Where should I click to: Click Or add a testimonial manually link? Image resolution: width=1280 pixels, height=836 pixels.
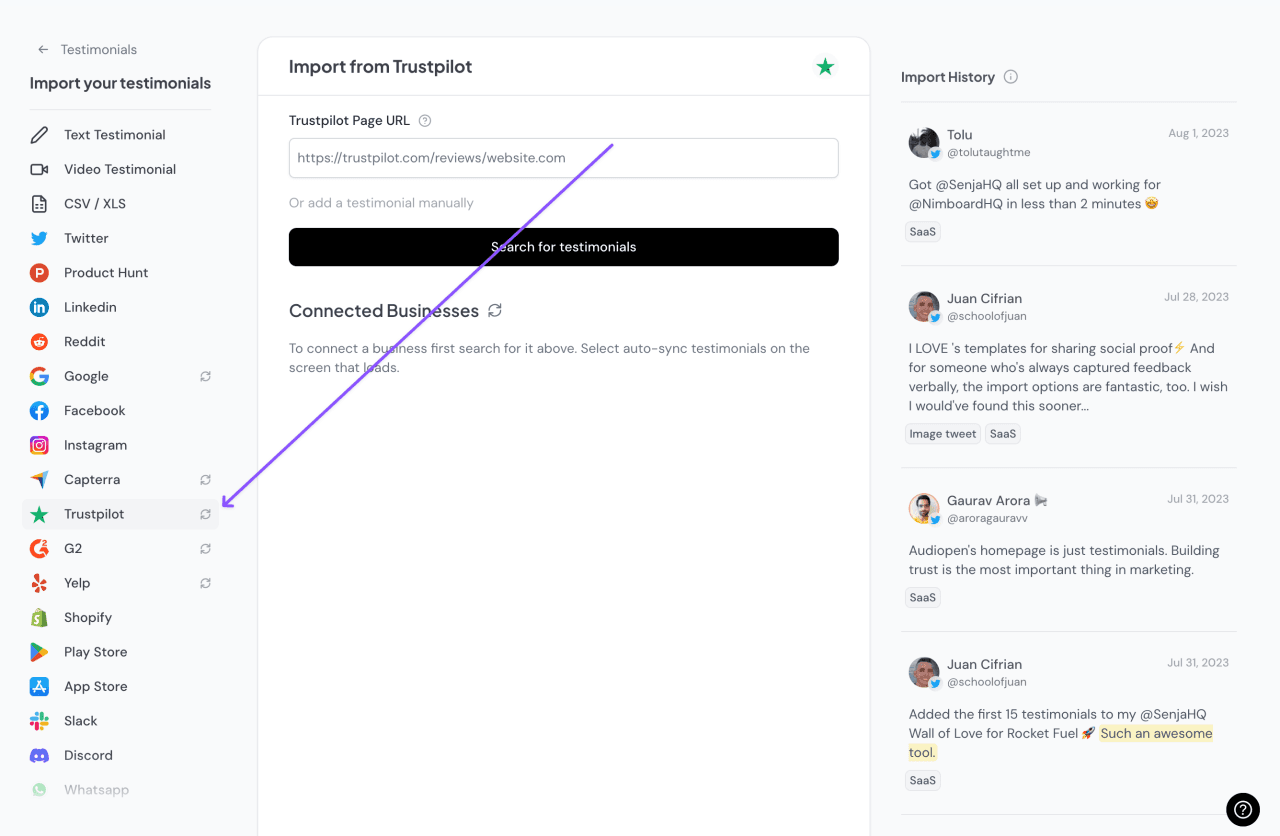click(381, 203)
